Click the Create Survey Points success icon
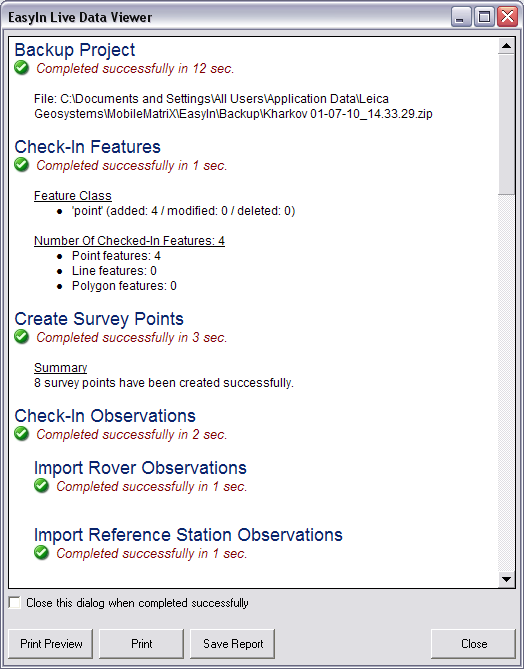 point(21,336)
